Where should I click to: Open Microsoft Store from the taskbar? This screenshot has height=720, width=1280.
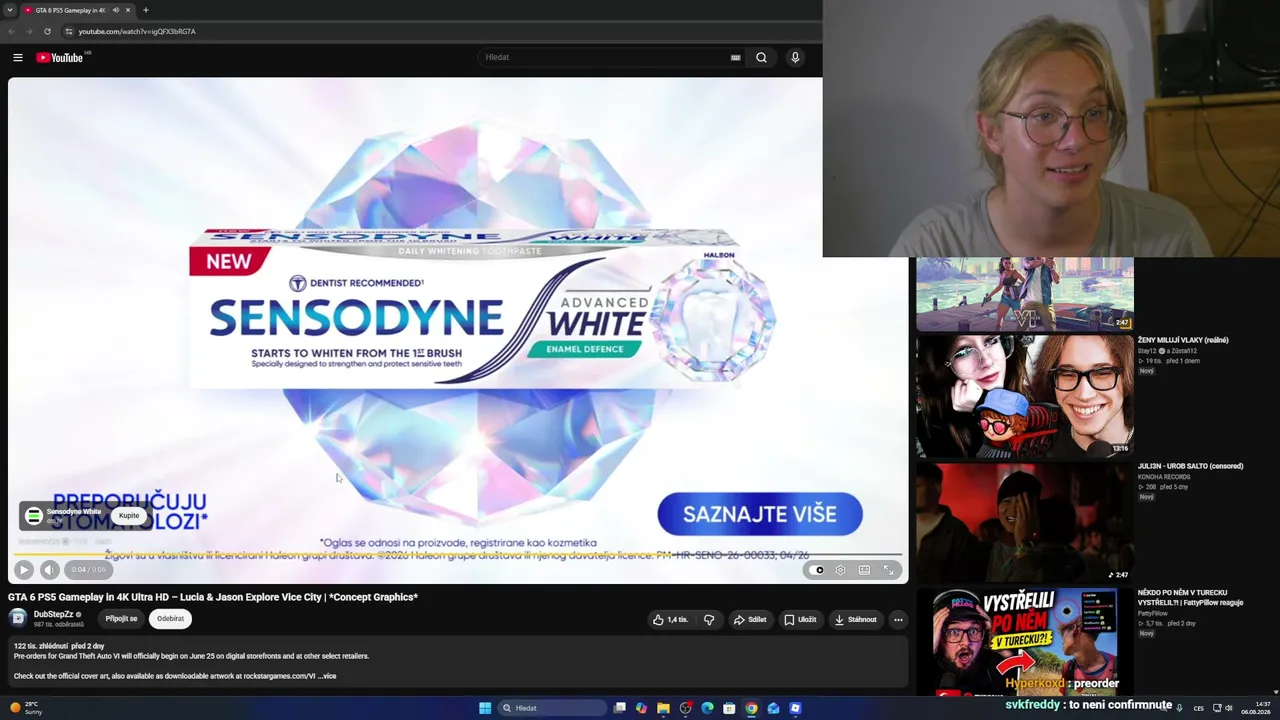coord(729,708)
